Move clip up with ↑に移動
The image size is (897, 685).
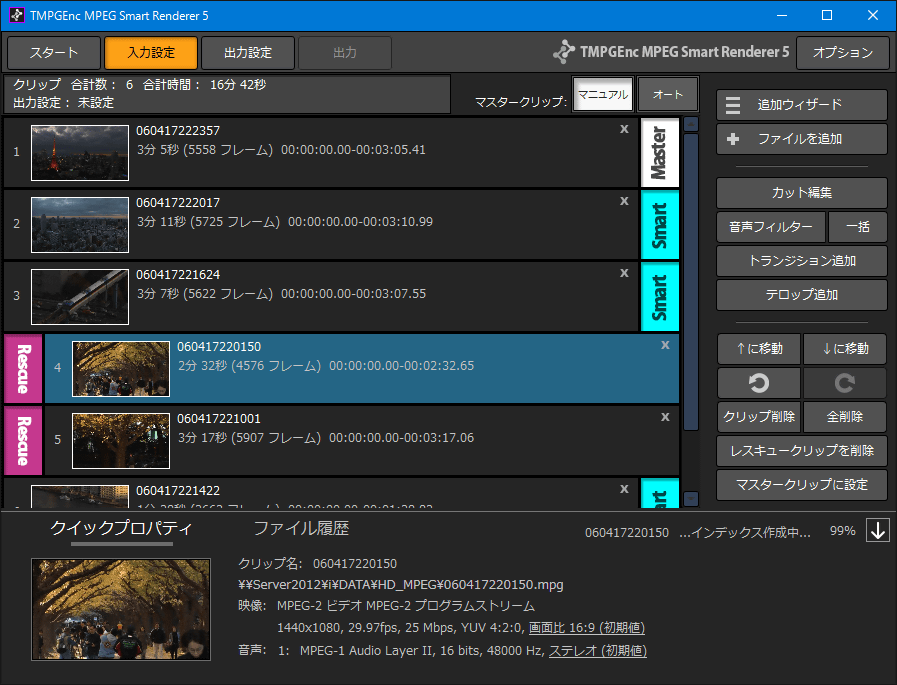(759, 349)
